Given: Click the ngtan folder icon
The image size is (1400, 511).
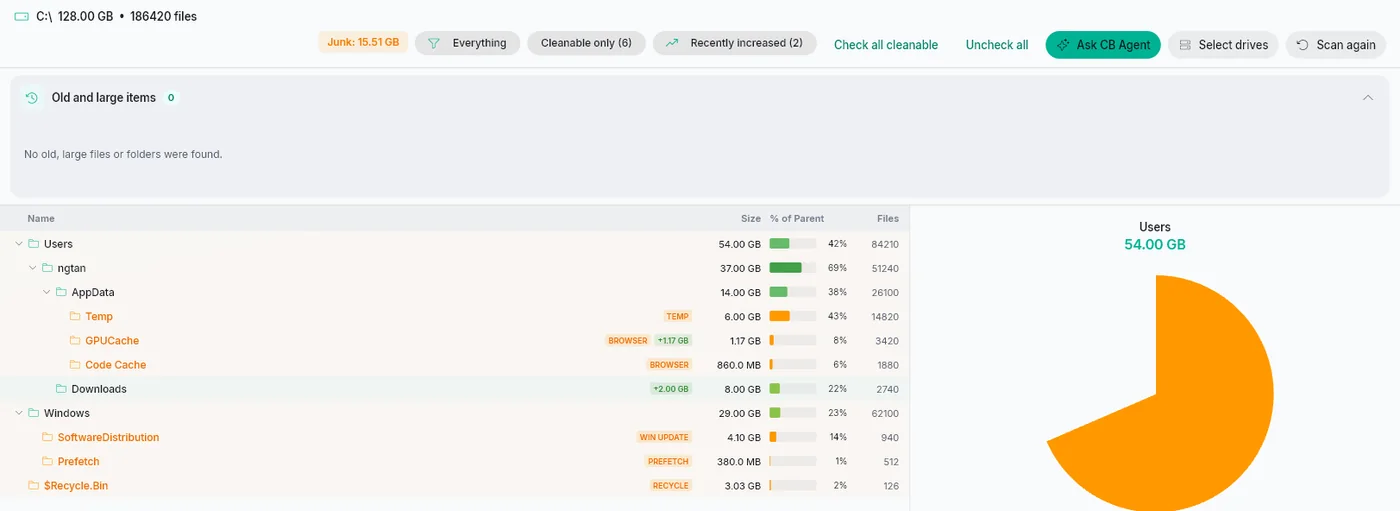Looking at the screenshot, I should coord(48,268).
